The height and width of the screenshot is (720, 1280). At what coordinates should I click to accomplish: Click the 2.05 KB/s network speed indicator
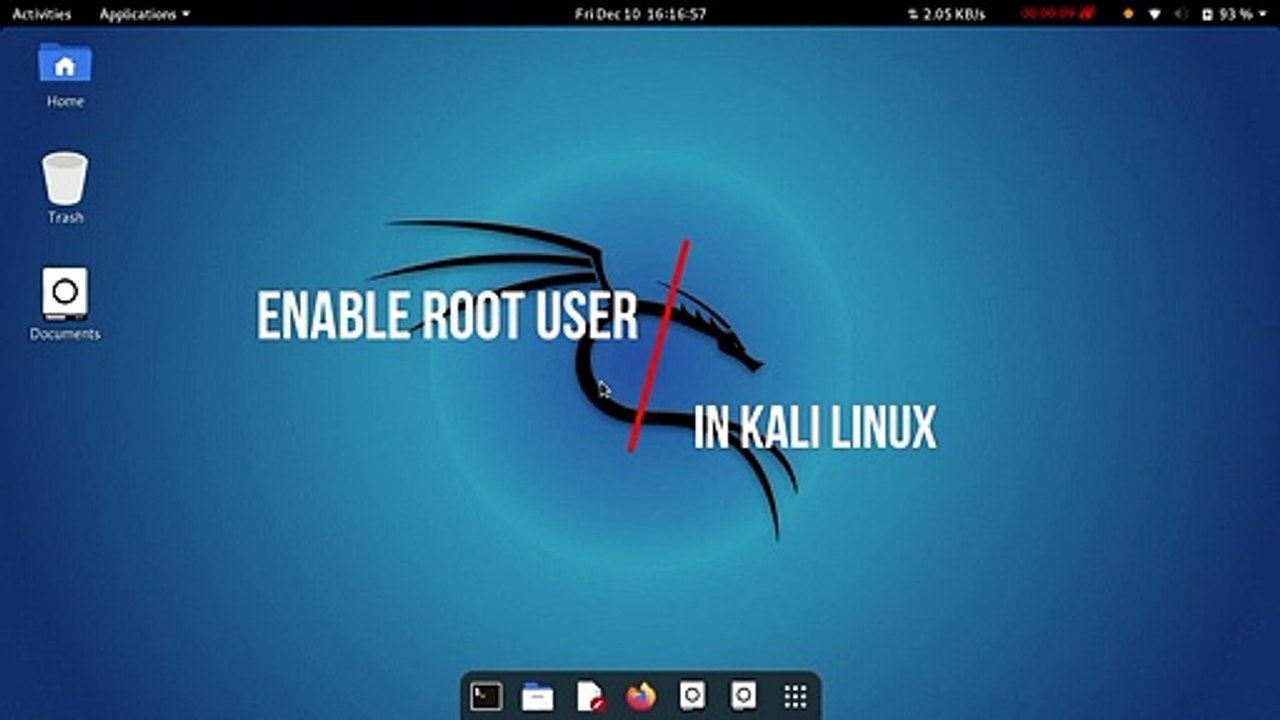tap(946, 14)
